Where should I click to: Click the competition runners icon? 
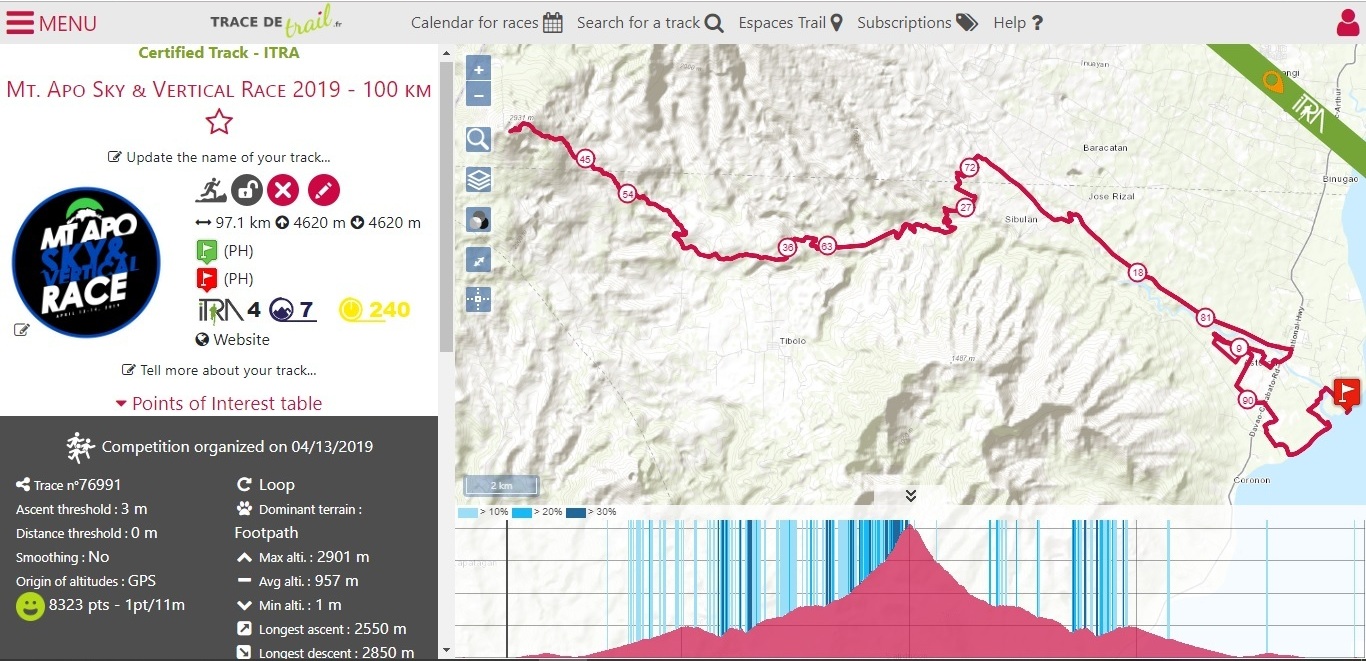point(80,447)
